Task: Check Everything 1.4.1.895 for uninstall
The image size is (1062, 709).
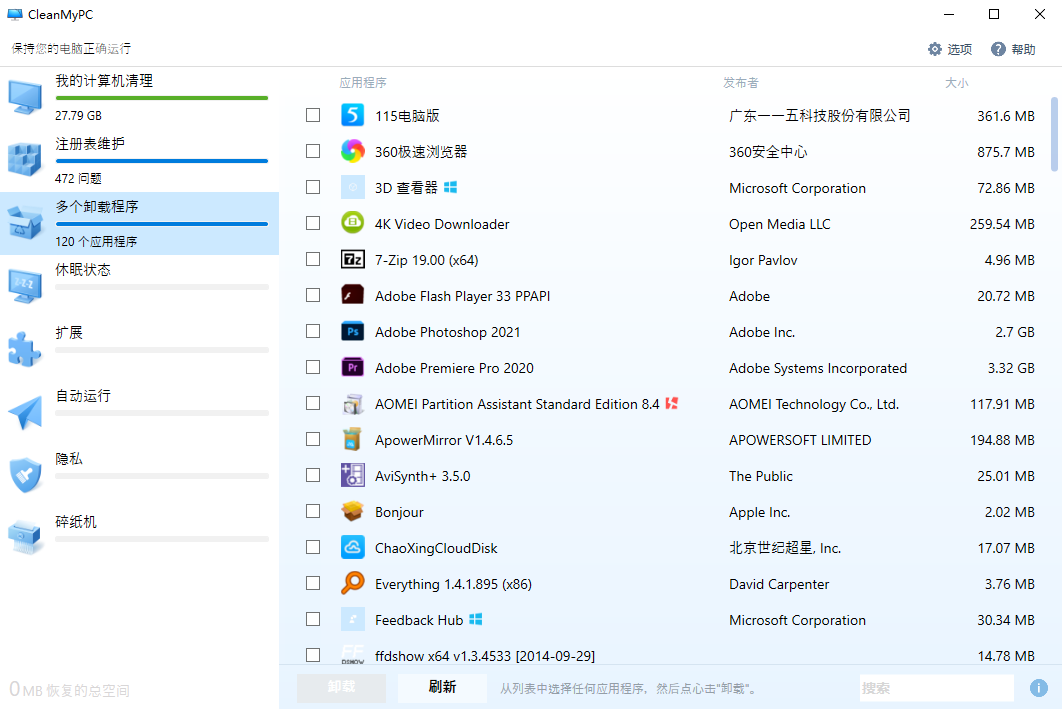Action: coord(313,583)
